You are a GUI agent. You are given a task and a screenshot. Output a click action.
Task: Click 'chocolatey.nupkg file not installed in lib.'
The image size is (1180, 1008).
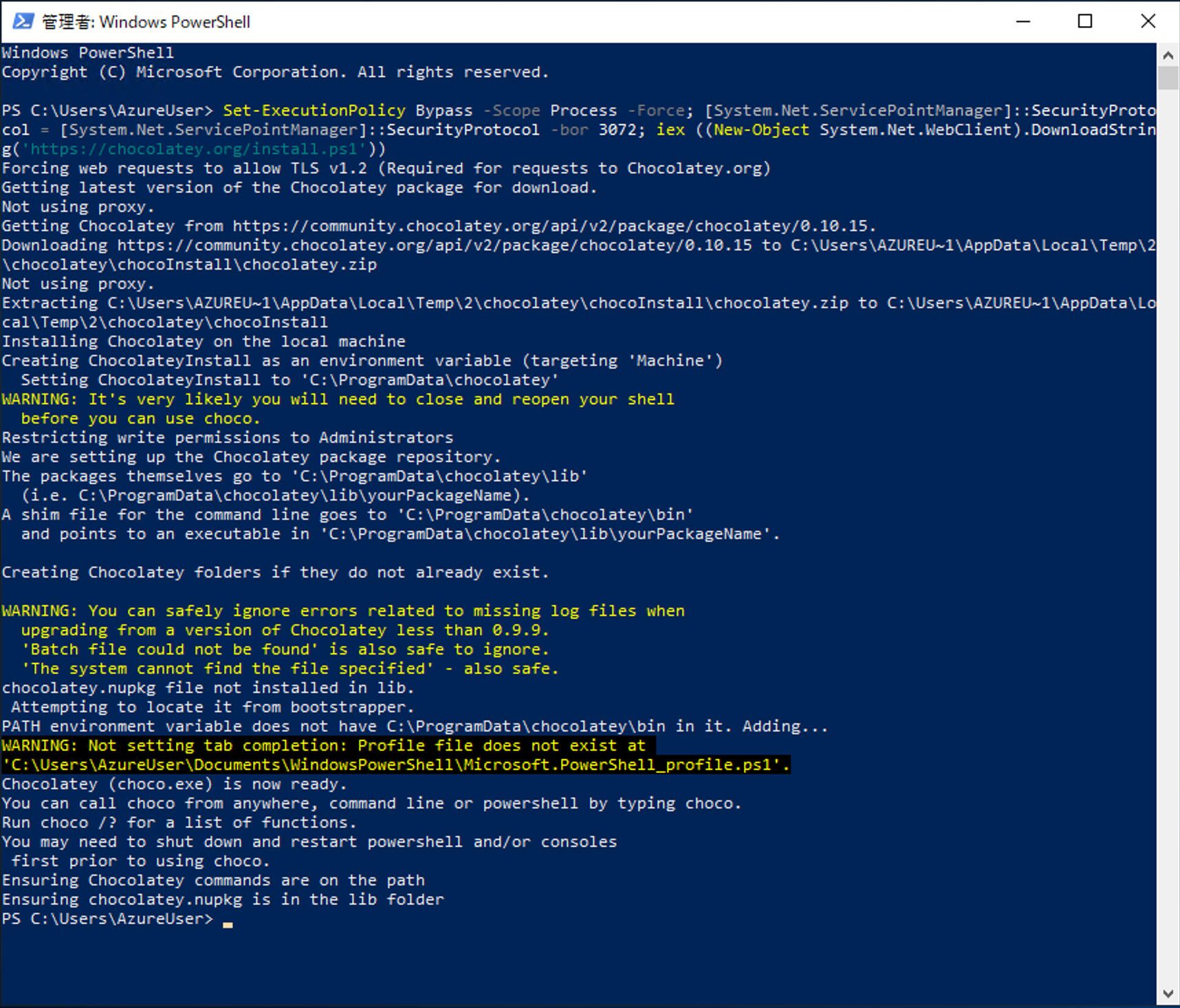[x=208, y=688]
